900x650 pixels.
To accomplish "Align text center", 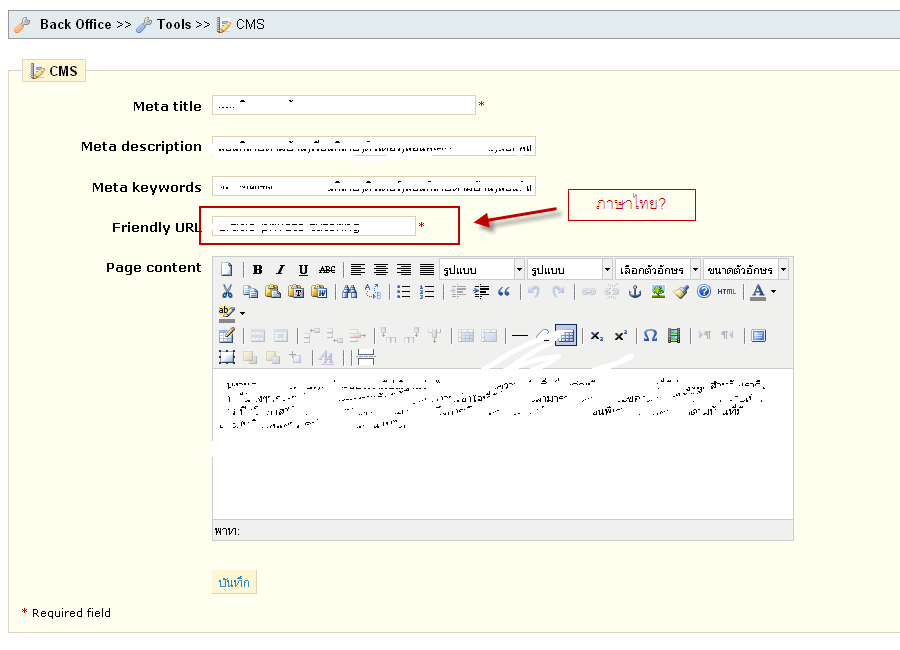I will tap(381, 269).
